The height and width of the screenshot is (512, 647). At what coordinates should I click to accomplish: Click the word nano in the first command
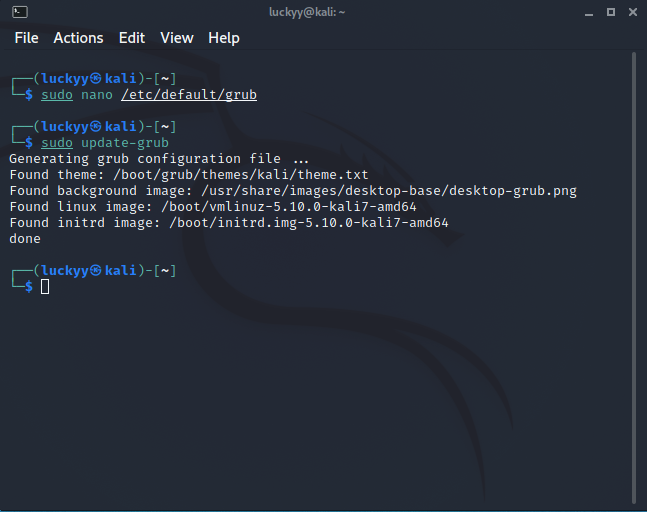[97, 95]
